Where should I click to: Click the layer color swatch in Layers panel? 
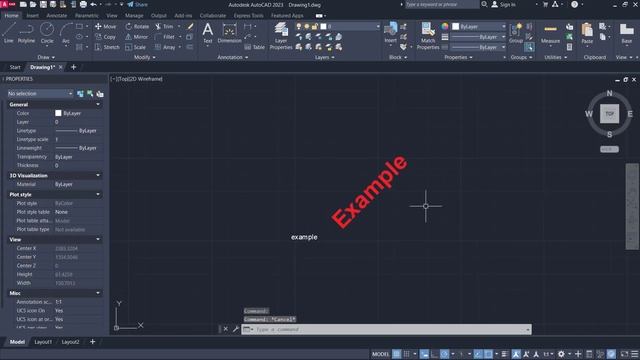324,27
